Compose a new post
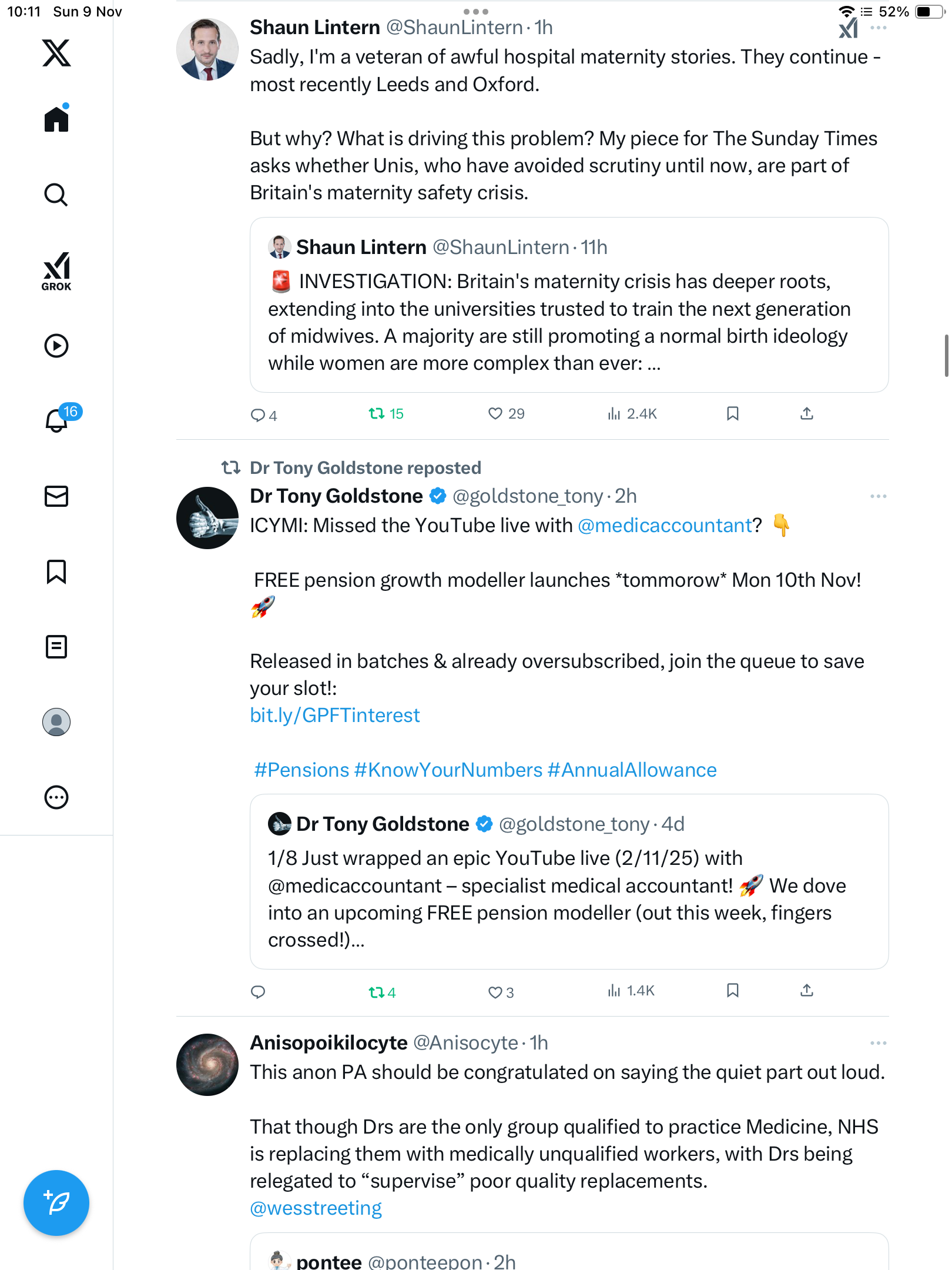This screenshot has height=1270, width=952. coord(56,1202)
